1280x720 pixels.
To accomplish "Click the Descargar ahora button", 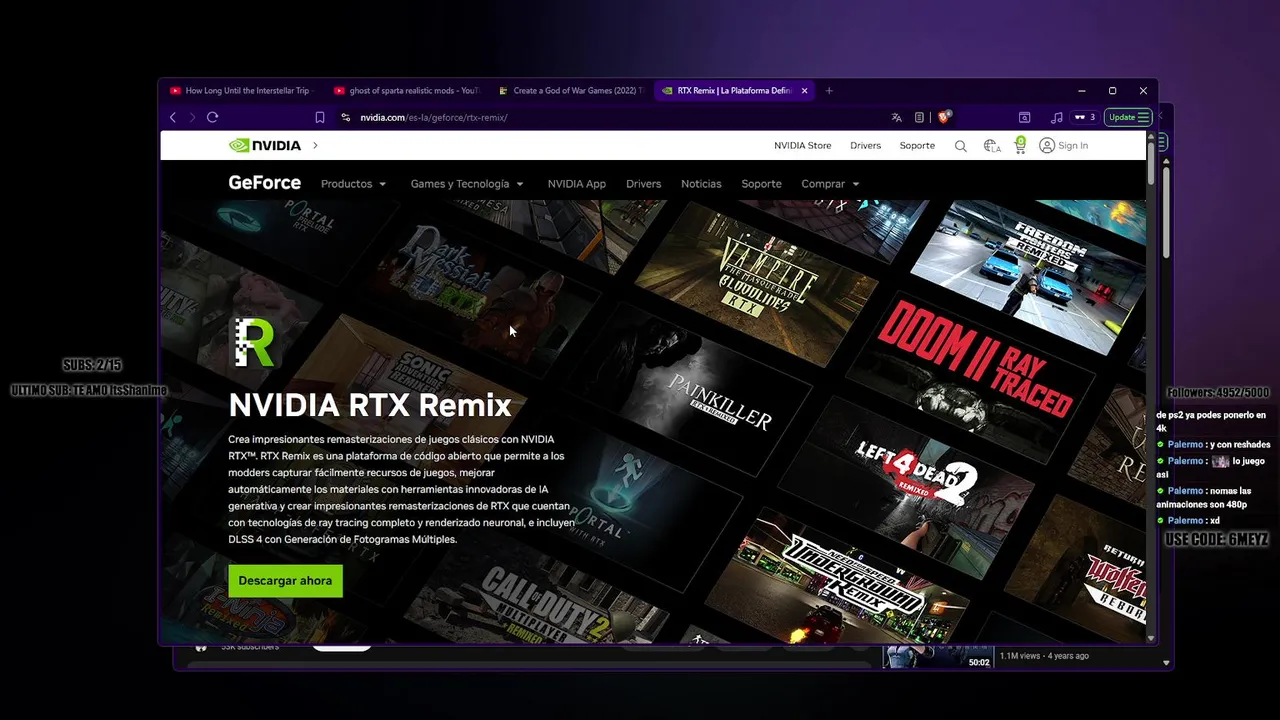I will point(285,581).
